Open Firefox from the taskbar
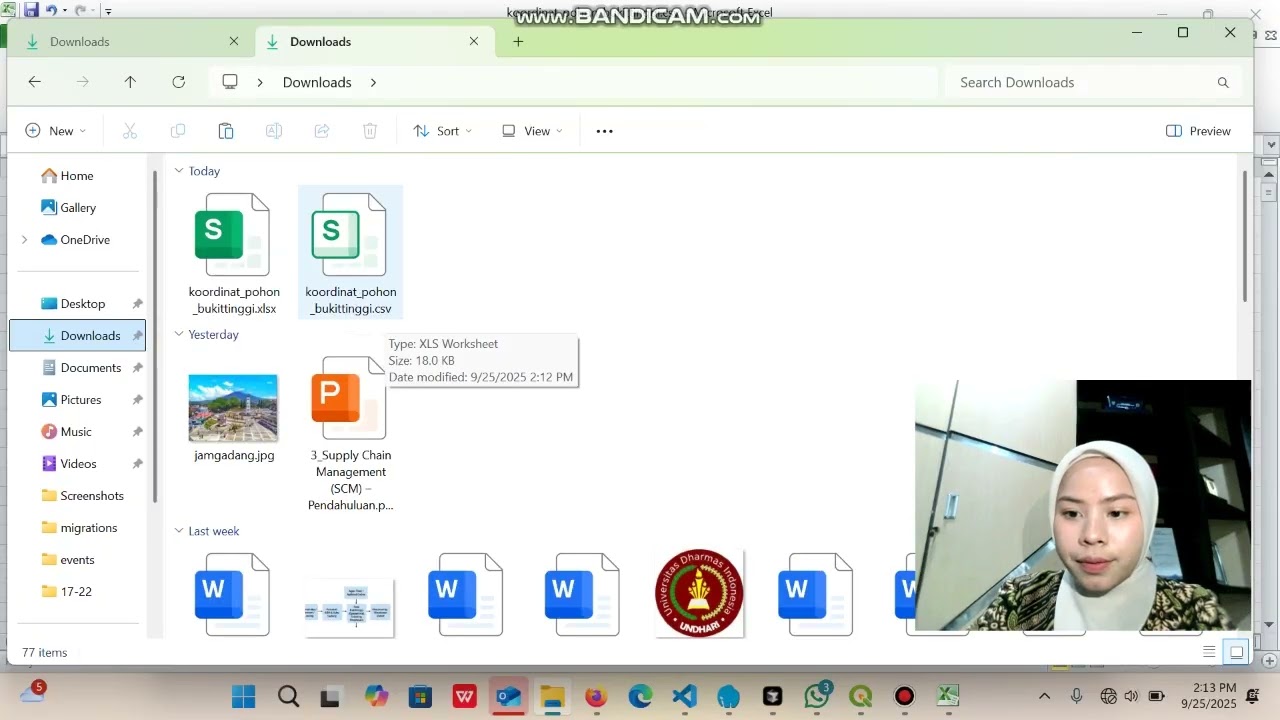The width and height of the screenshot is (1280, 720). click(596, 696)
